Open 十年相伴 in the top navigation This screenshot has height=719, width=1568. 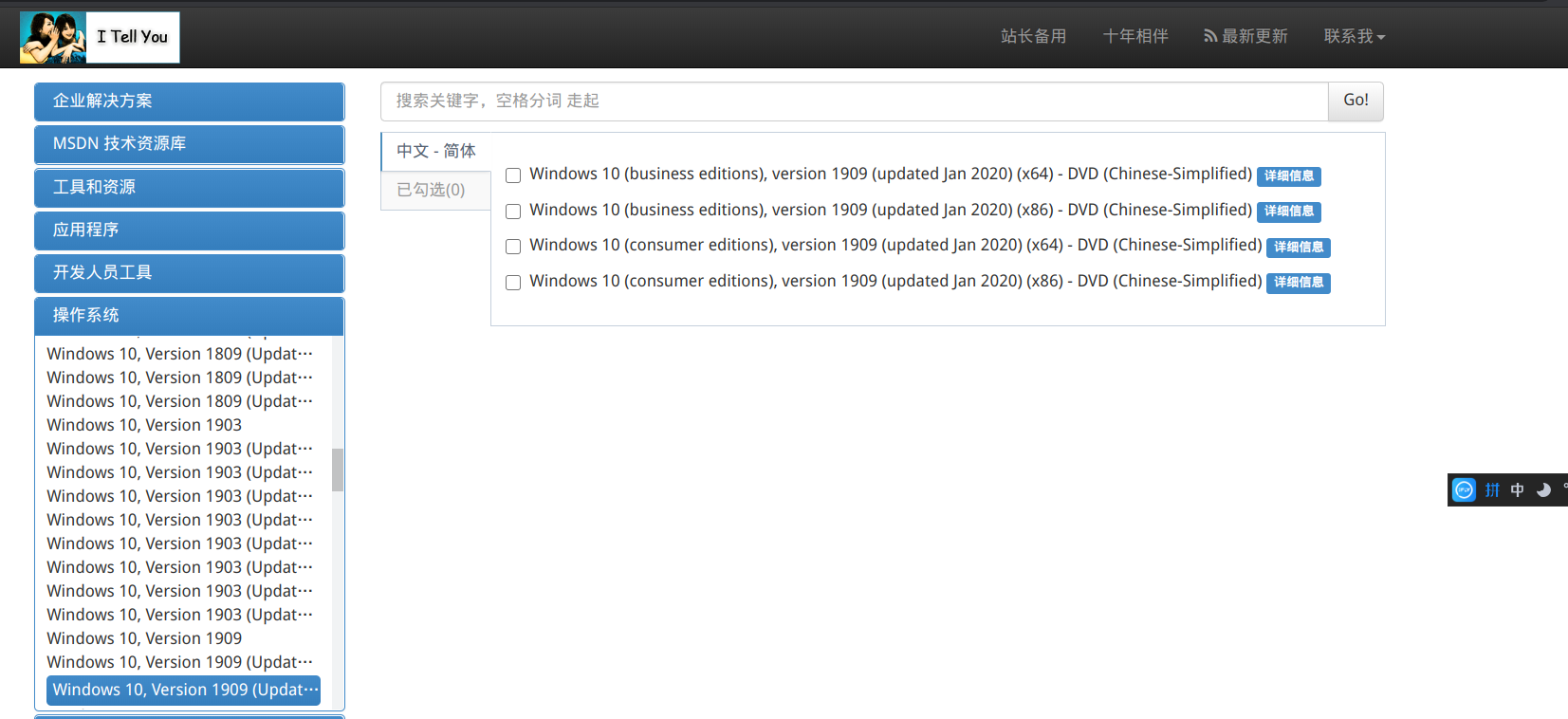pyautogui.click(x=1135, y=36)
